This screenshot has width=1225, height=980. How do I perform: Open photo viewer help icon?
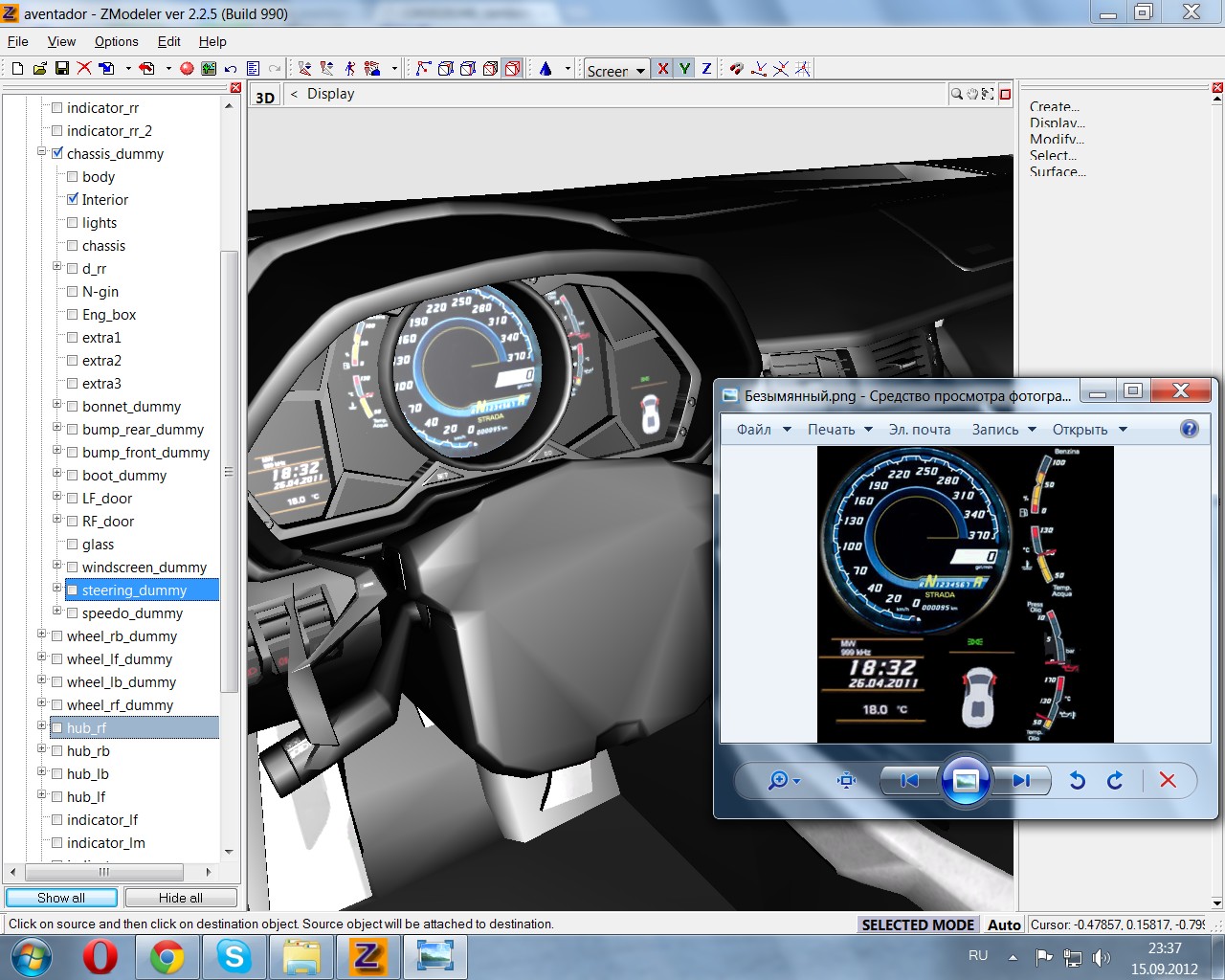pyautogui.click(x=1190, y=429)
